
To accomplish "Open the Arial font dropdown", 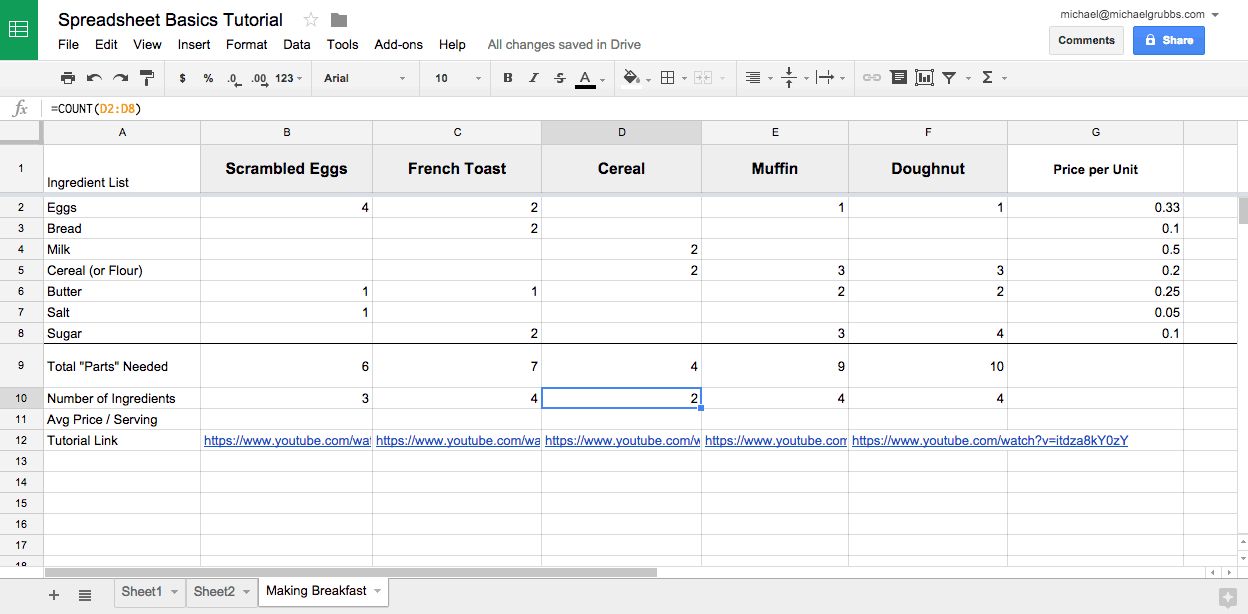I will (x=365, y=78).
